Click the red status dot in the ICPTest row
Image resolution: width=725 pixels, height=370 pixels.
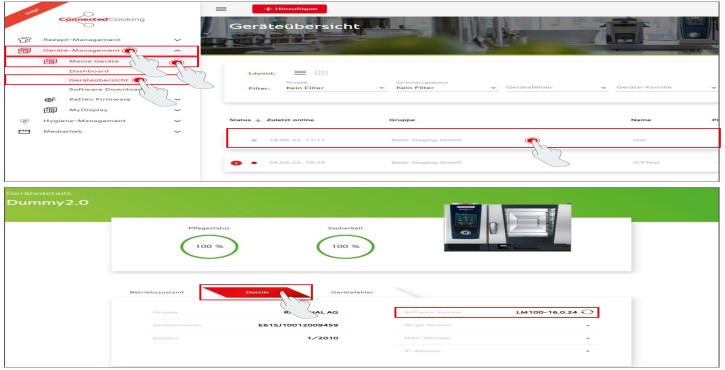[x=254, y=163]
